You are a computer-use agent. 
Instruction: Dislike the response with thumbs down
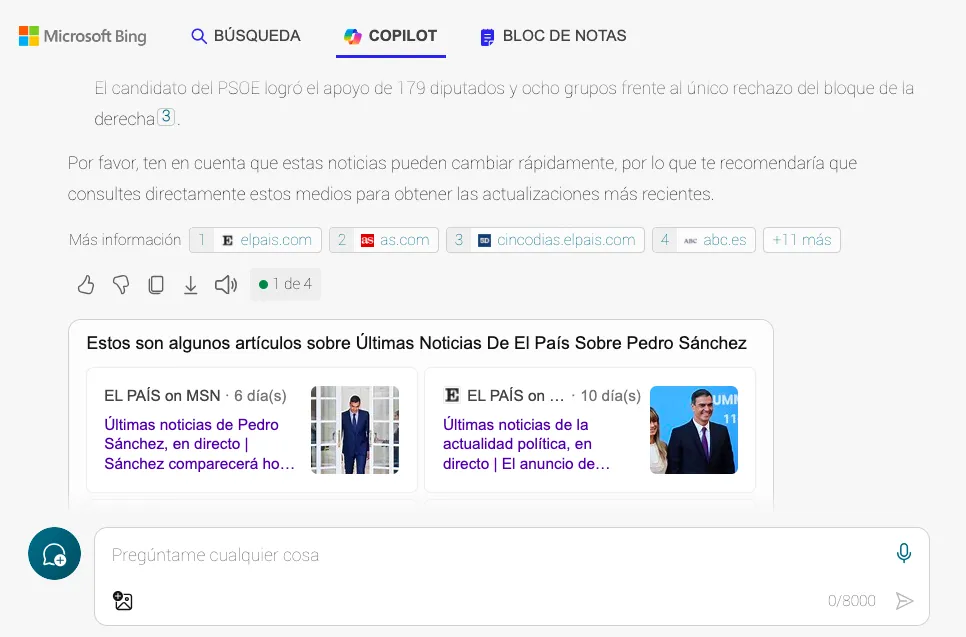121,285
